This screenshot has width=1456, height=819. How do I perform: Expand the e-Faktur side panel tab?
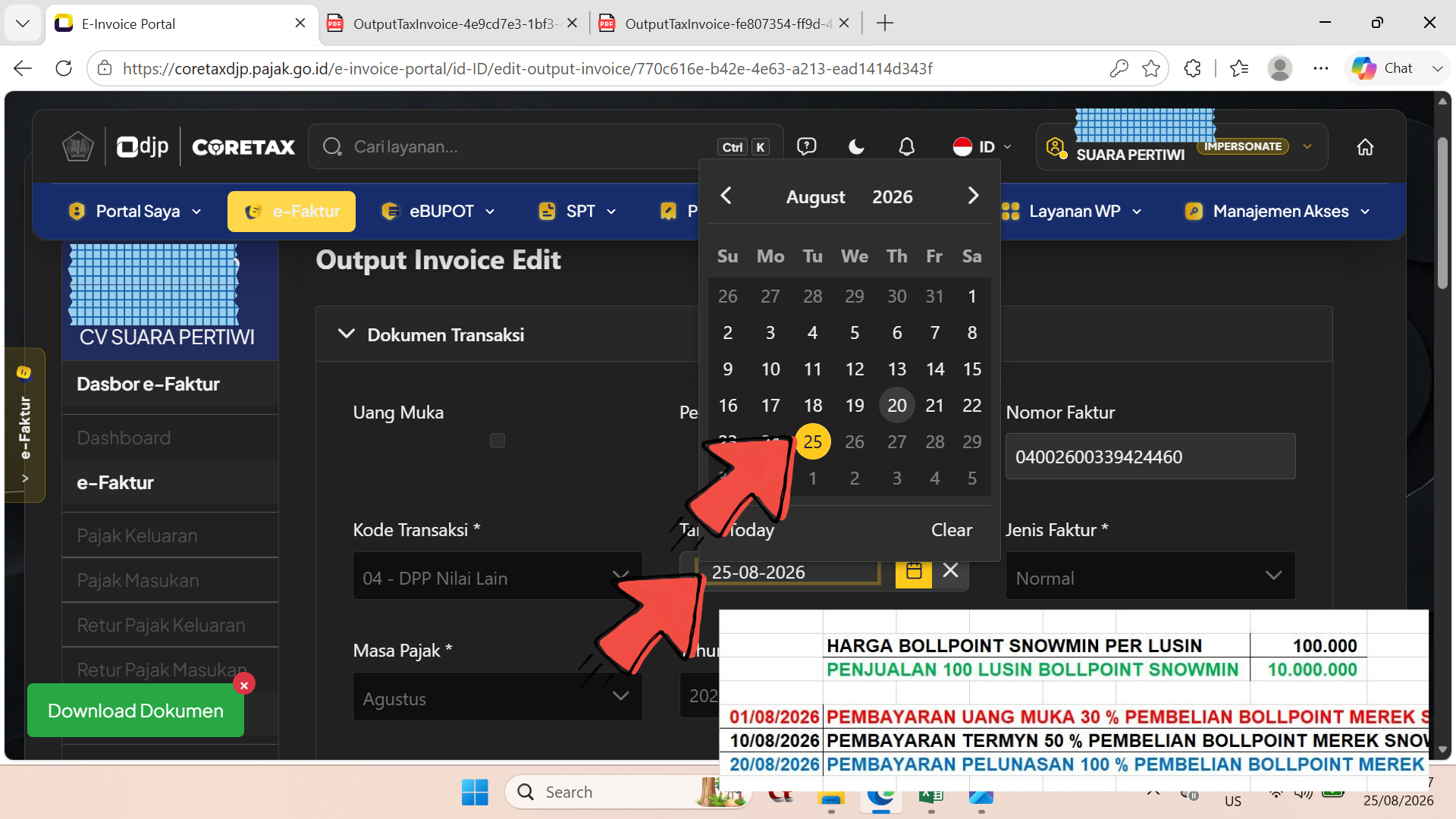coord(25,425)
